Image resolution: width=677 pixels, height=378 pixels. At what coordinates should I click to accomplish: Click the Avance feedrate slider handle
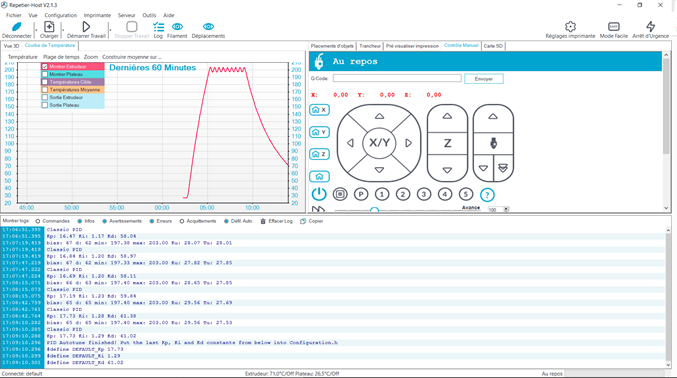[x=374, y=210]
